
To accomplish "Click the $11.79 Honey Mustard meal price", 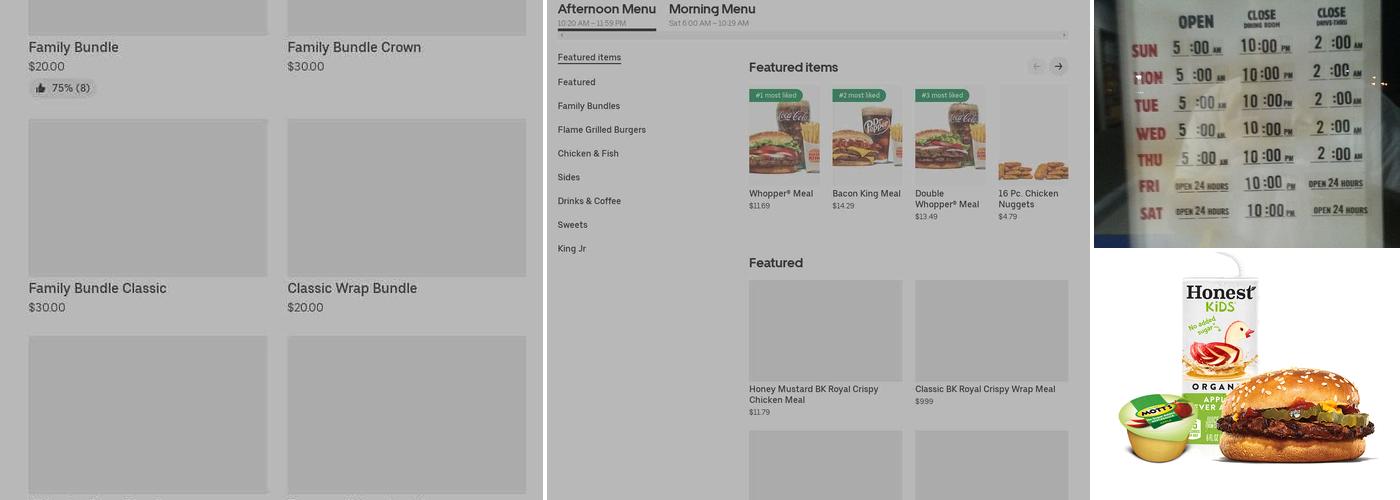I will click(x=760, y=412).
